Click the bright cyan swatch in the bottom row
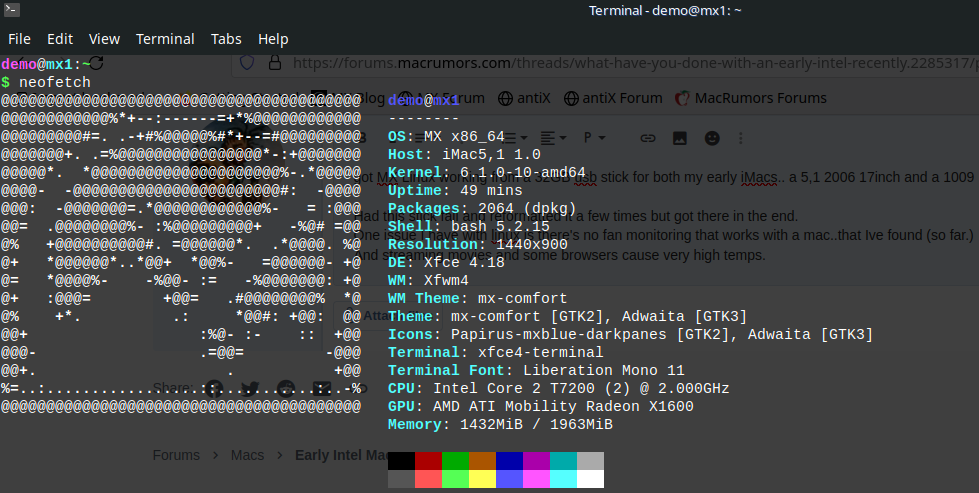The height and width of the screenshot is (493, 979). 563,479
